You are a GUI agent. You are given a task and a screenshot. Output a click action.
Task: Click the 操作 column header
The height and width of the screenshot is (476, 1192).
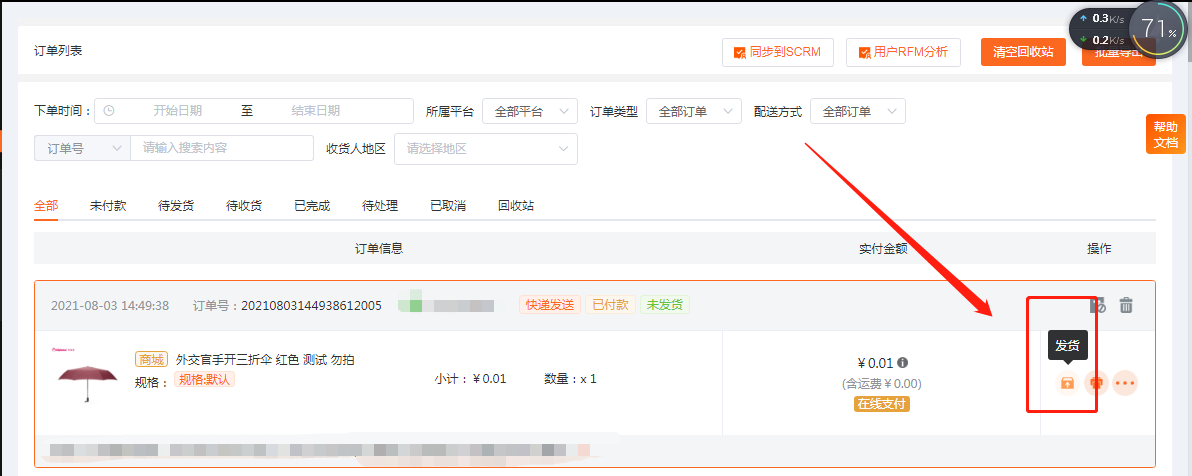click(1099, 248)
